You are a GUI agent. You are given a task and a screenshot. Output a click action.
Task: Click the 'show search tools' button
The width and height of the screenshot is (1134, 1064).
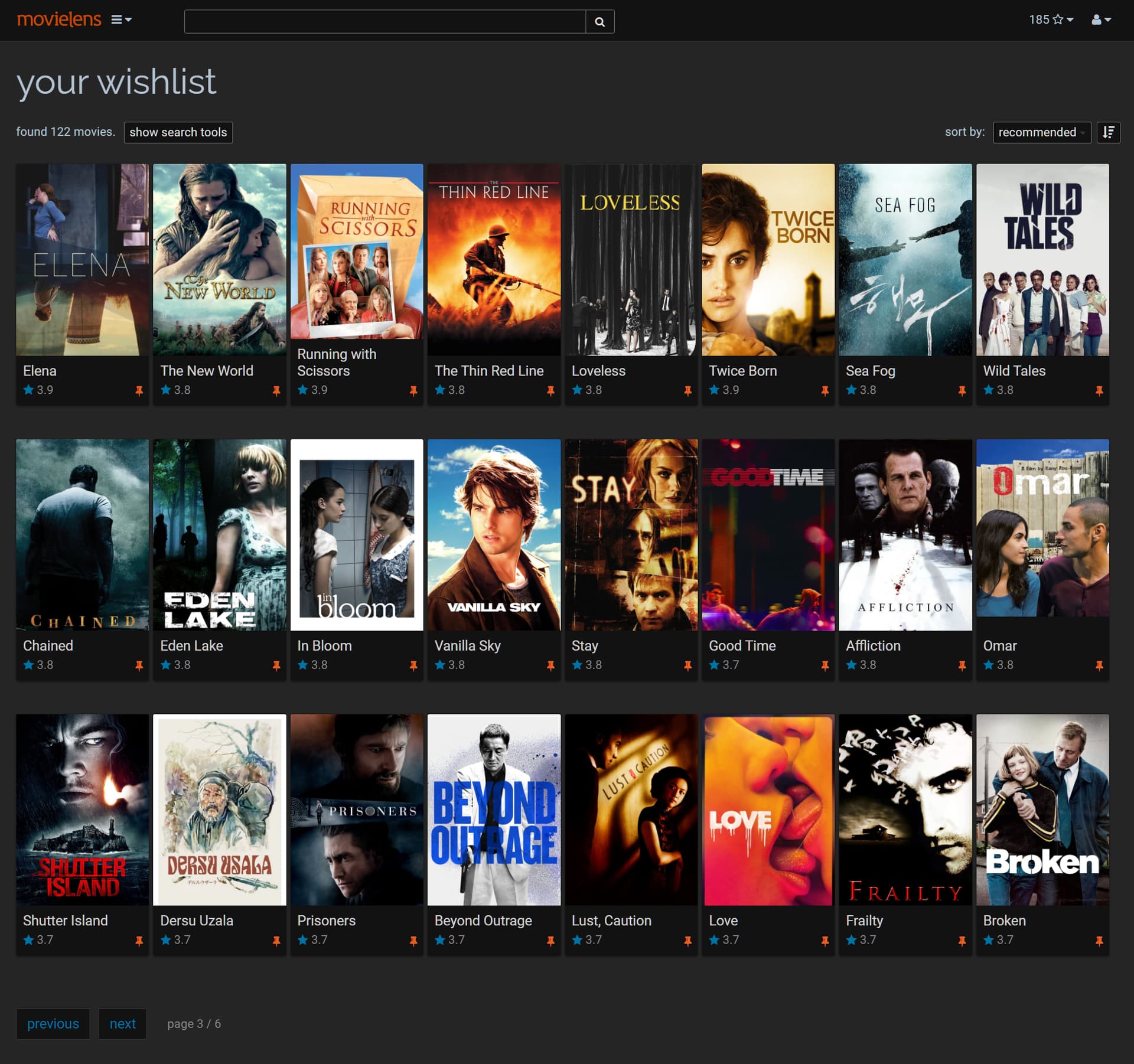point(178,132)
